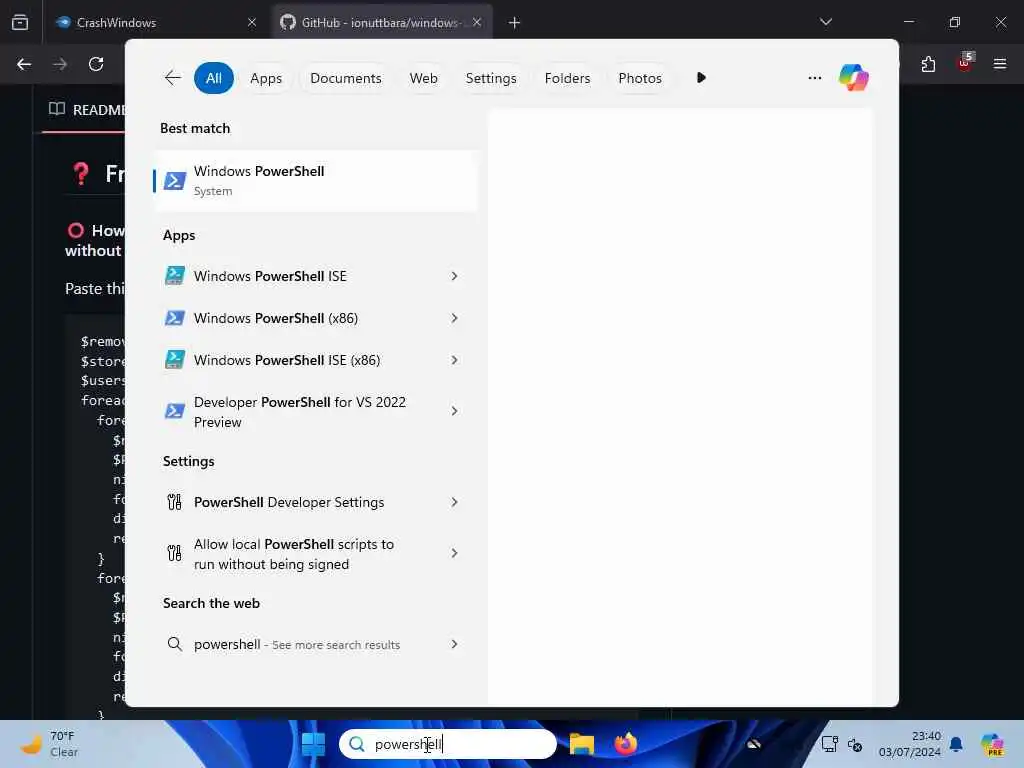Open Windows PowerShell best match
The image size is (1024, 768).
click(315, 181)
